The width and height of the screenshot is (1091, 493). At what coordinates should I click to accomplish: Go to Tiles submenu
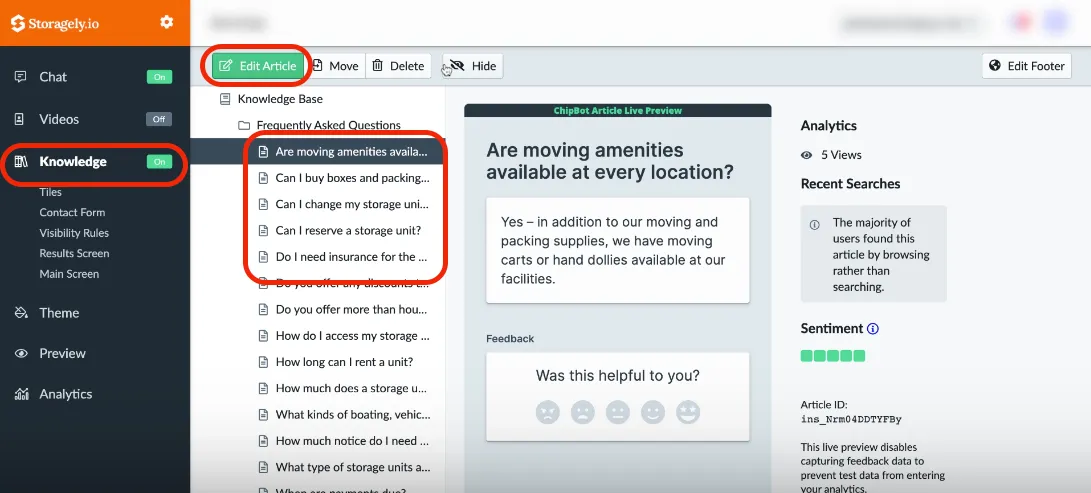(50, 192)
